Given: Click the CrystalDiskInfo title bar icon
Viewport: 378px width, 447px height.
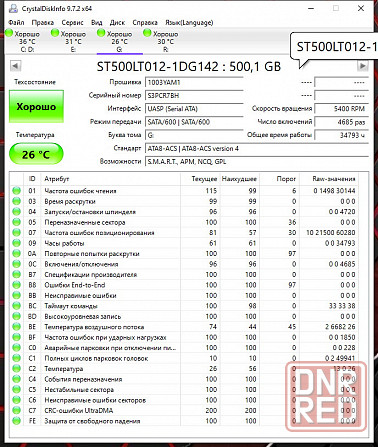Looking at the screenshot, I should [x=13, y=8].
